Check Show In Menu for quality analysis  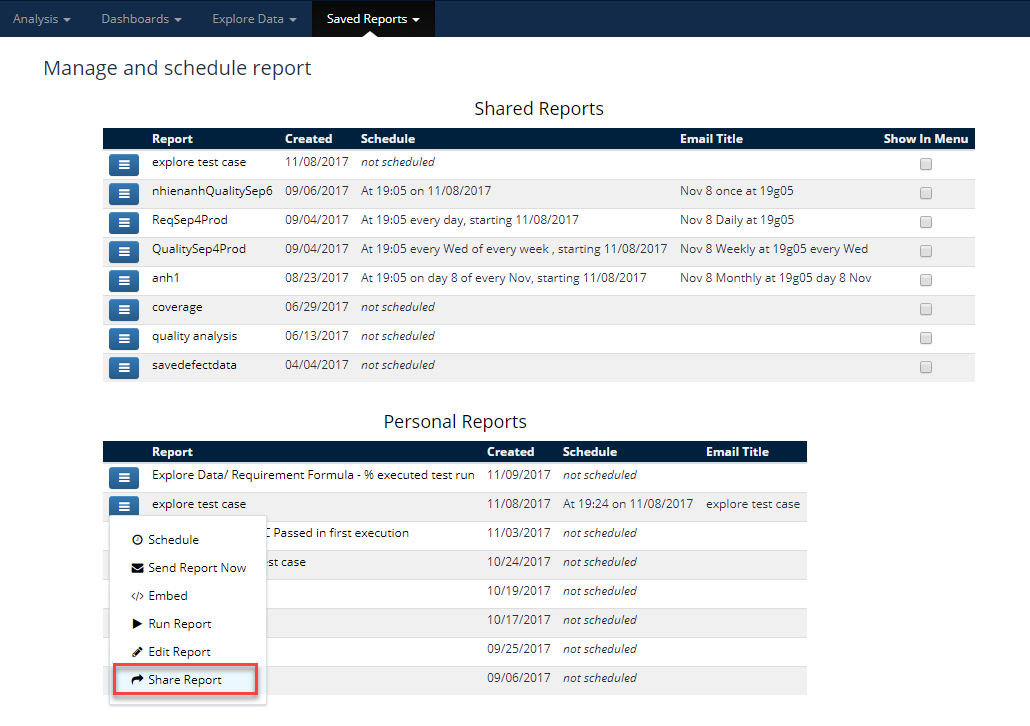coord(926,338)
